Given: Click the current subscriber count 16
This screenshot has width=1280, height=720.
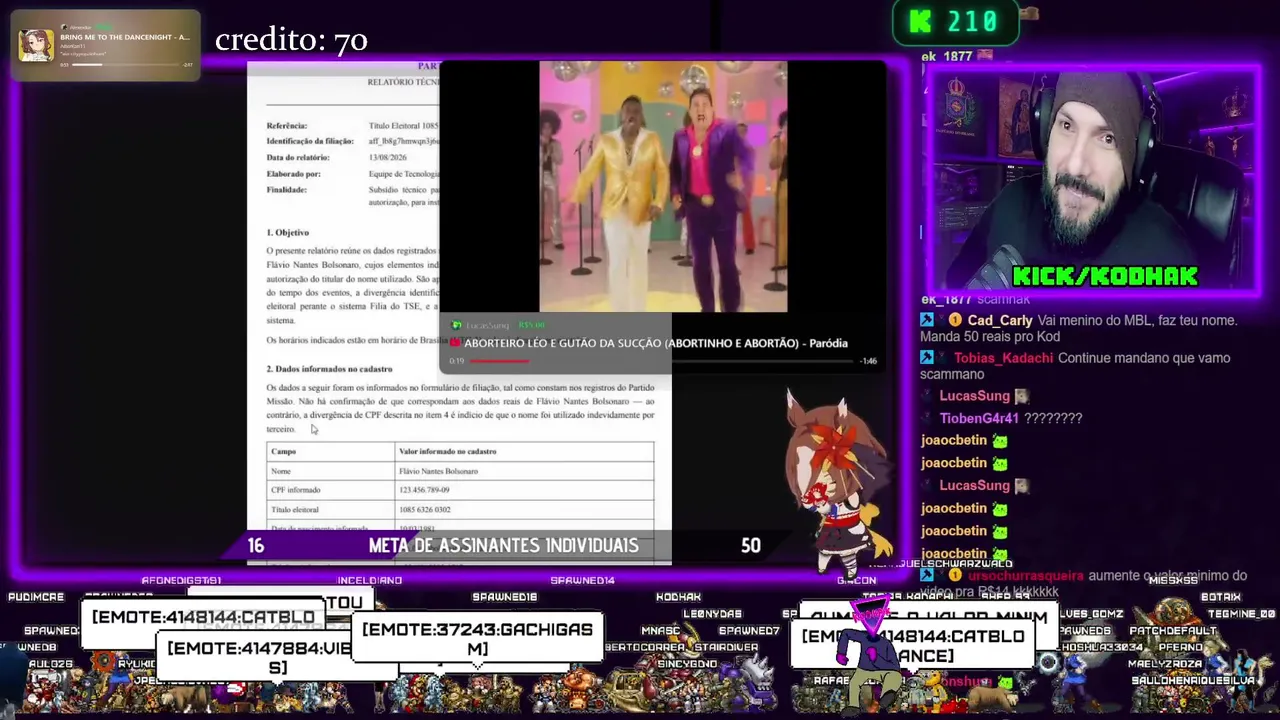Looking at the screenshot, I should point(256,545).
